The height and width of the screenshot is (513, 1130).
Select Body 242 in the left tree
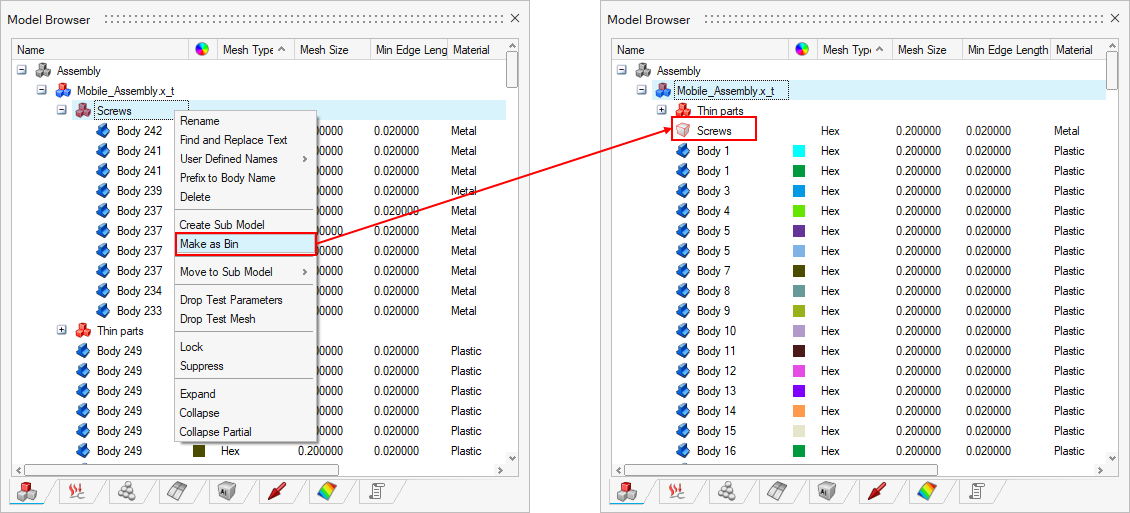point(139,131)
